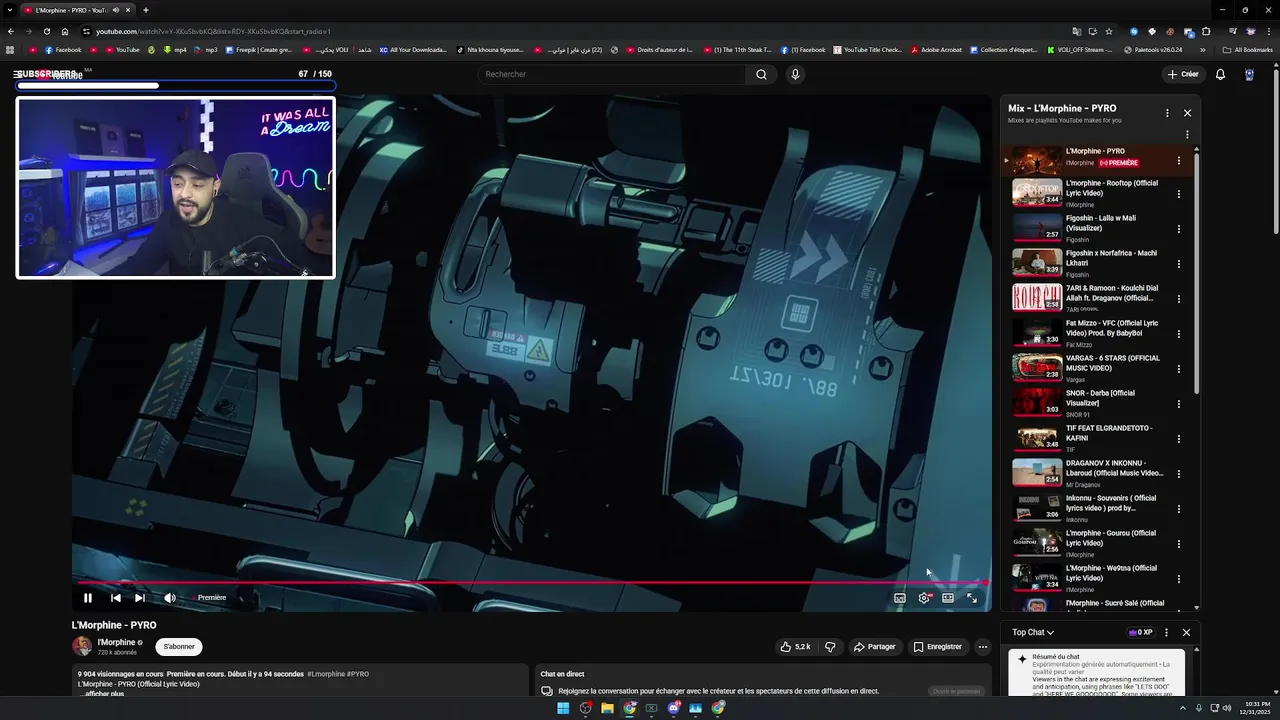Play L'morphine - Rooftop from the mix
Image resolution: width=1280 pixels, height=720 pixels.
coord(1097,193)
